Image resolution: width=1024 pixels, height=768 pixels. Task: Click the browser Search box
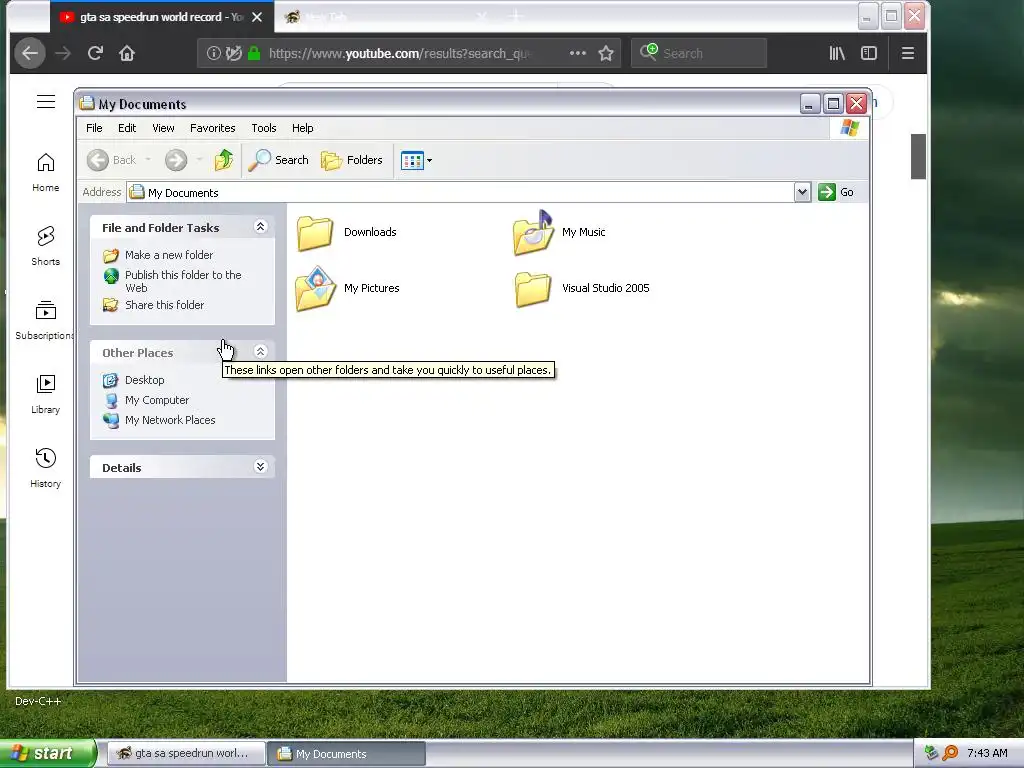699,53
